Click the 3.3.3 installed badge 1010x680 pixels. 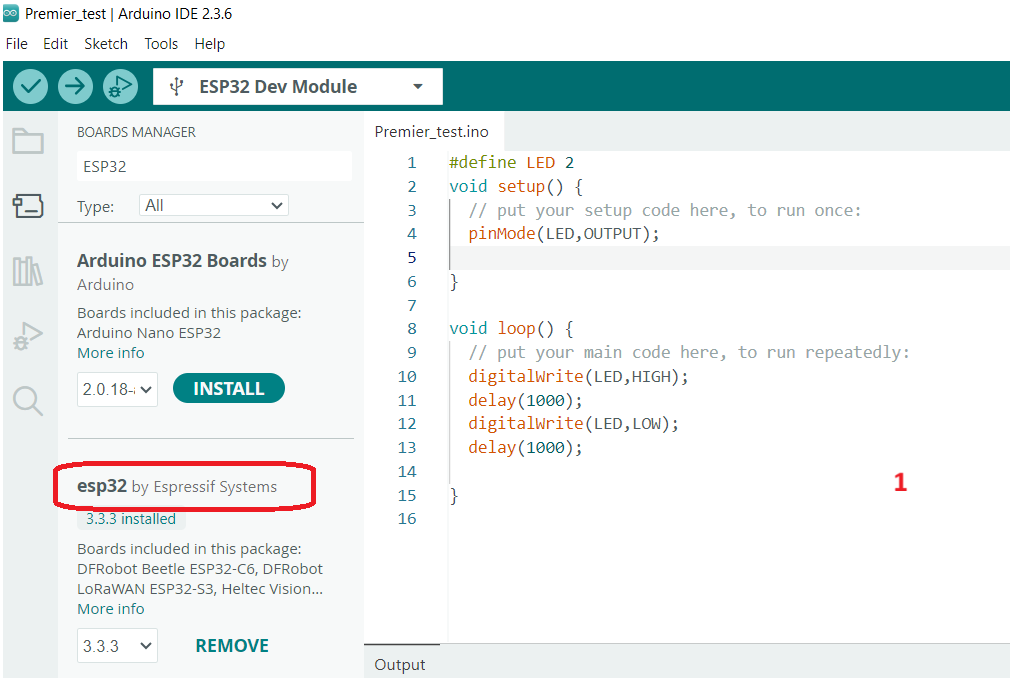point(131,519)
